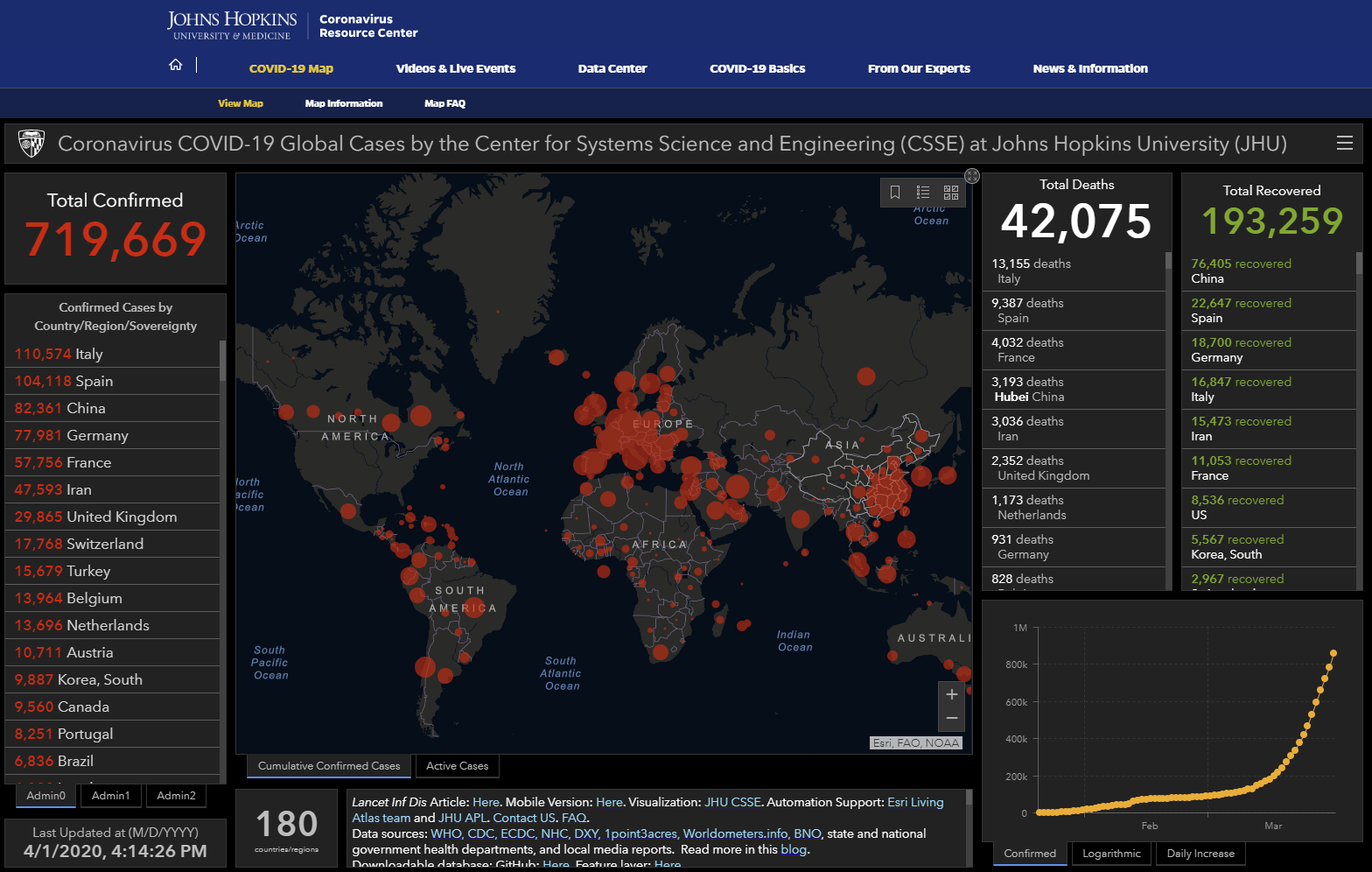Click 2,352 deaths United Kingdom entry

[1074, 468]
